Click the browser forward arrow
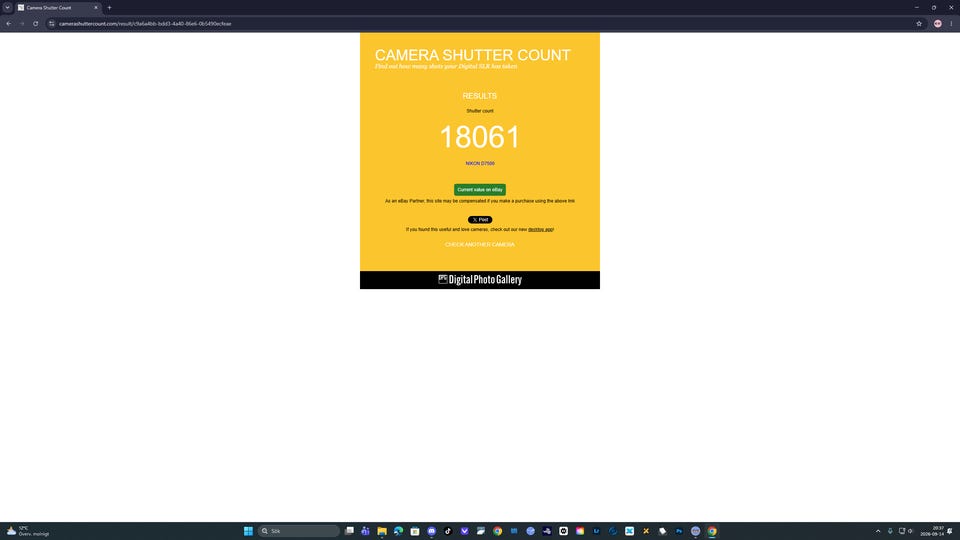The width and height of the screenshot is (960, 540). coord(22,24)
